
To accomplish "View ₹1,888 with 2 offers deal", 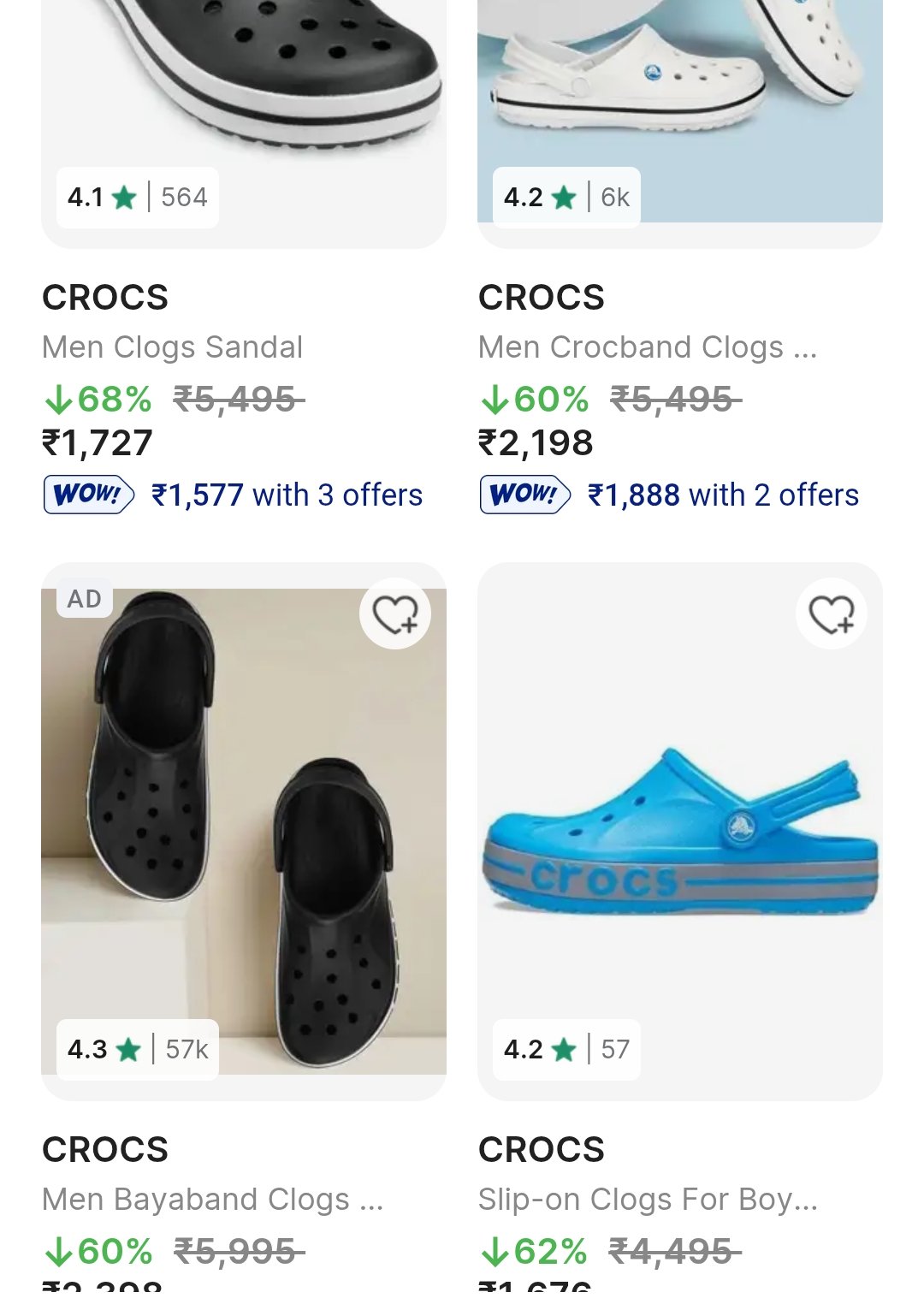I will [723, 495].
